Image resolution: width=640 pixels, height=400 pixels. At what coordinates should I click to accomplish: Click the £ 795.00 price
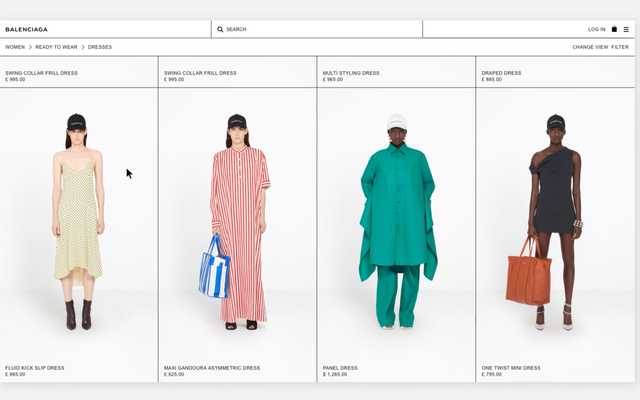point(491,374)
